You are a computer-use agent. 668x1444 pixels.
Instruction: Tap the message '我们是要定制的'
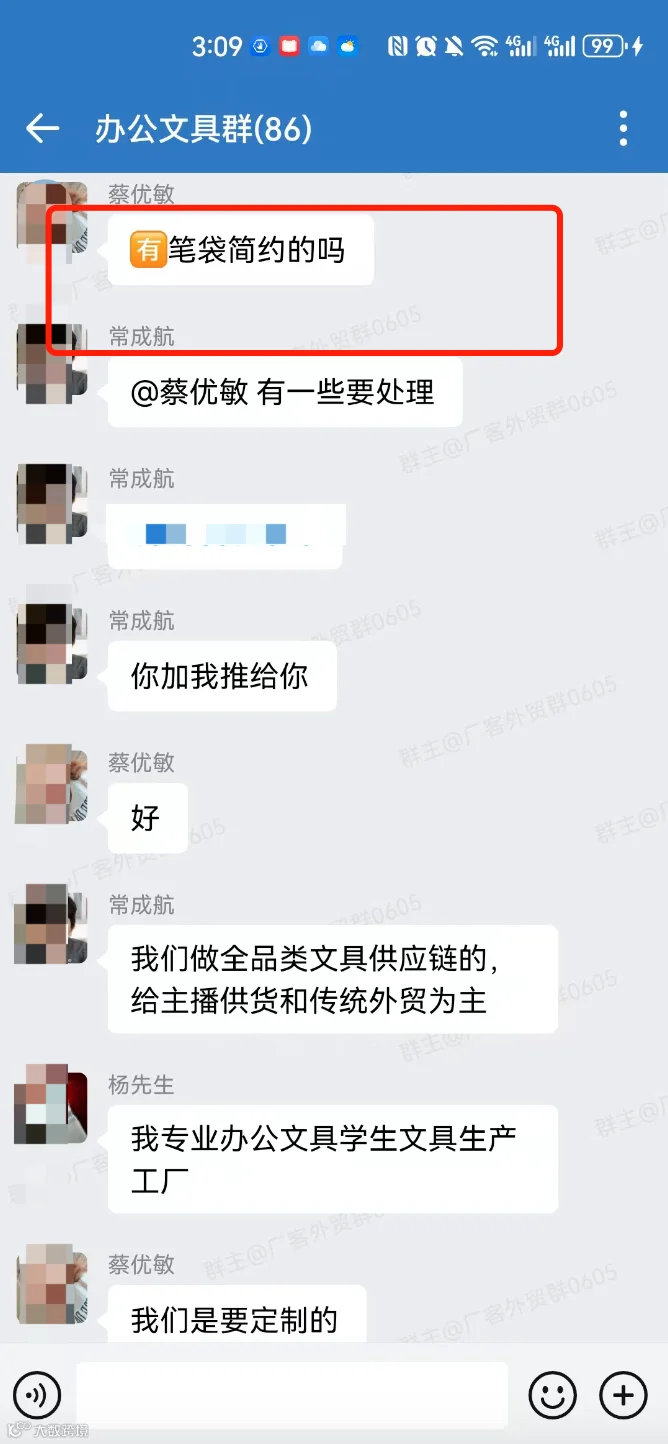(x=237, y=1316)
